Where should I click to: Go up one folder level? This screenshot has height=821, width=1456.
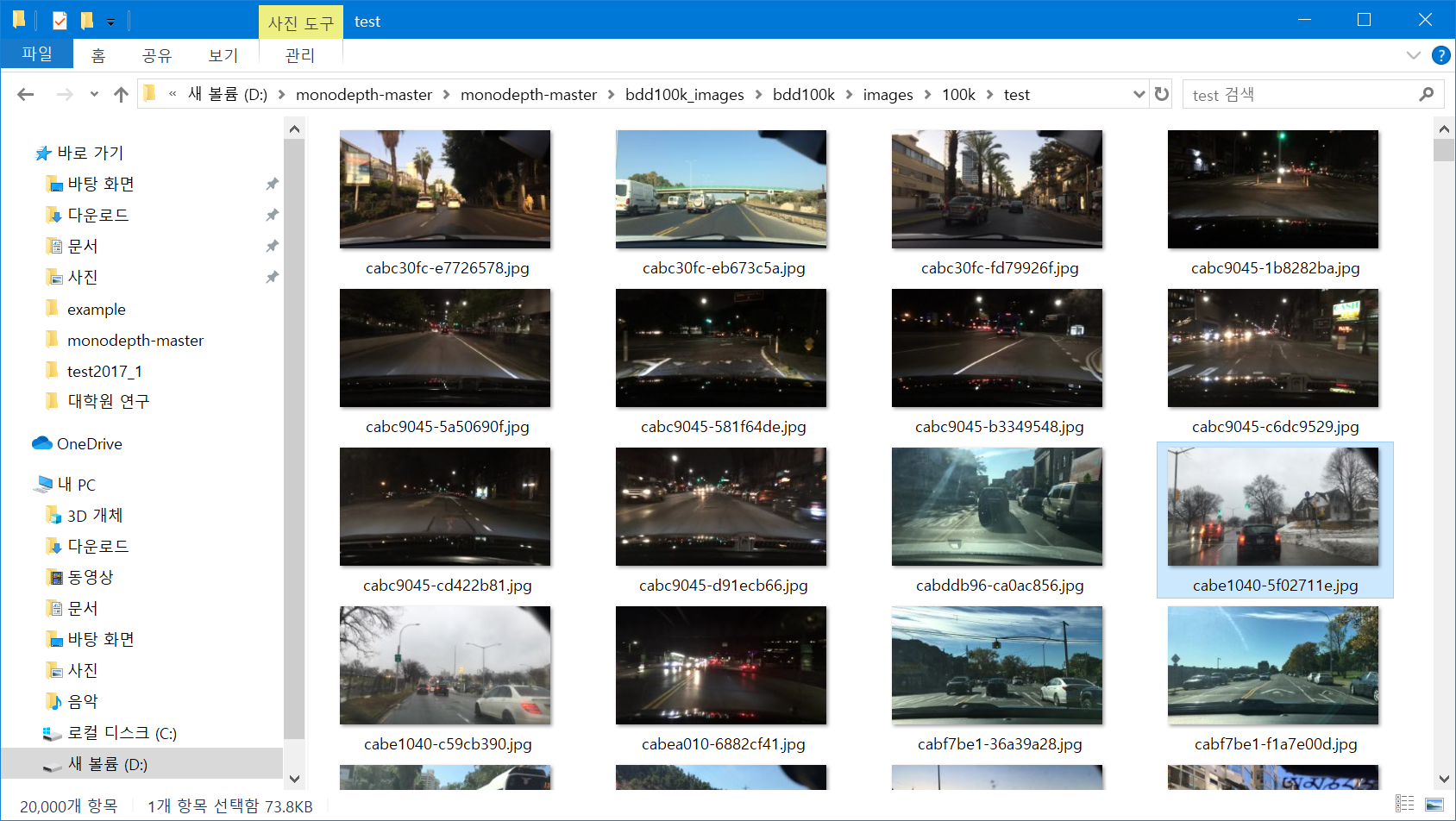point(121,95)
